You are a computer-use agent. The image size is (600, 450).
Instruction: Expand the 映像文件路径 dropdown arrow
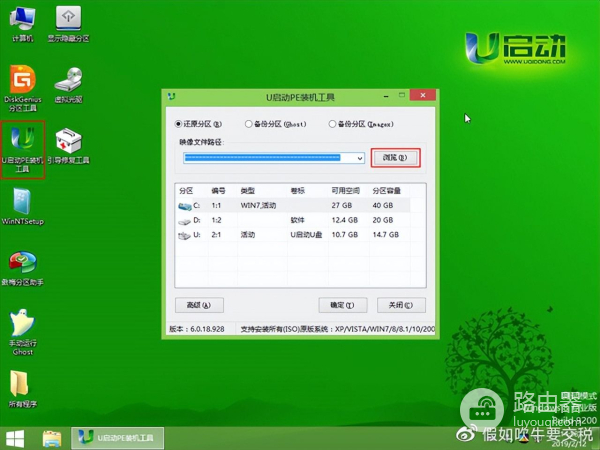360,158
